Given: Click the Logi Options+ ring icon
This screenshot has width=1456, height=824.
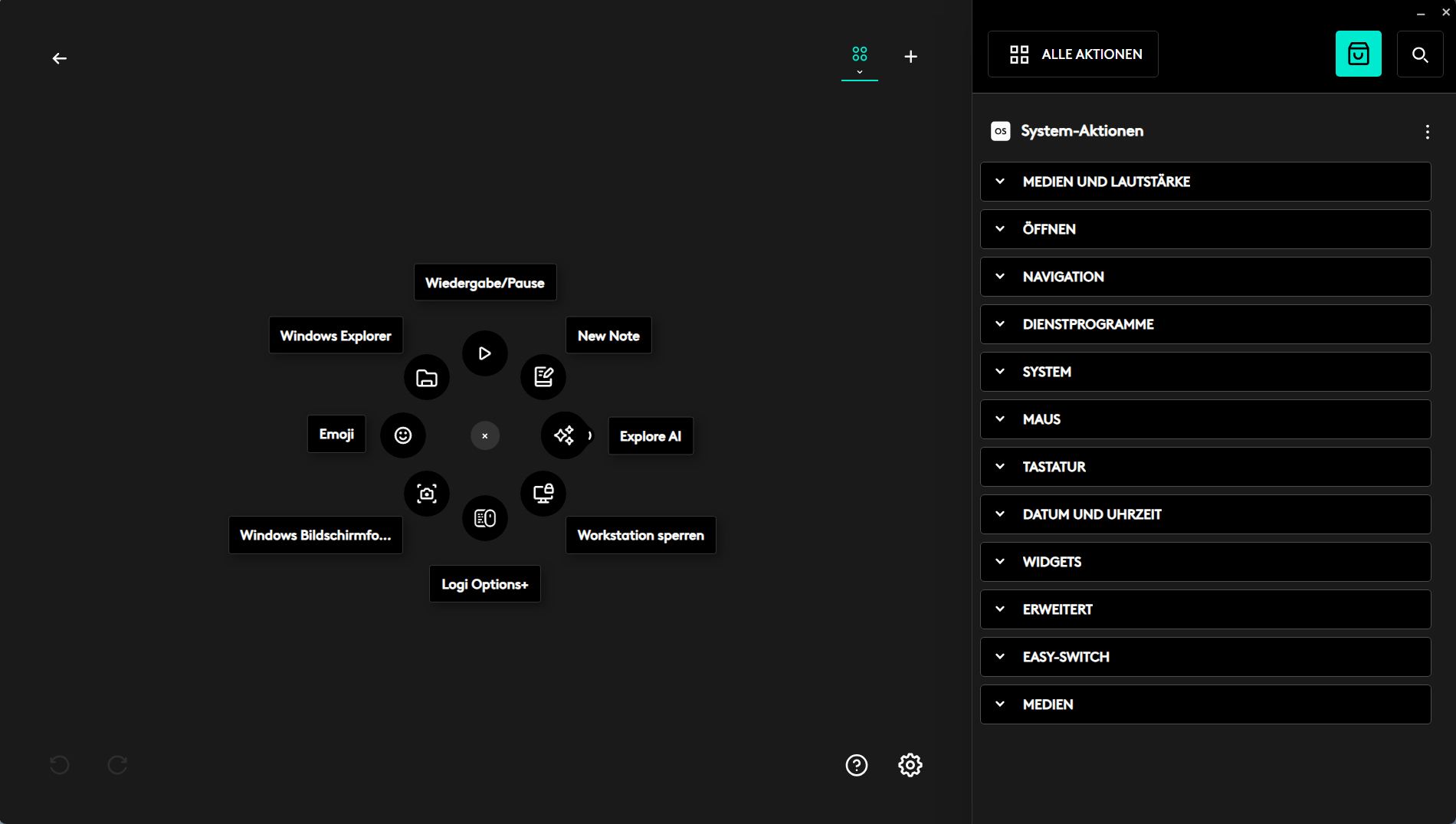Looking at the screenshot, I should pyautogui.click(x=485, y=518).
